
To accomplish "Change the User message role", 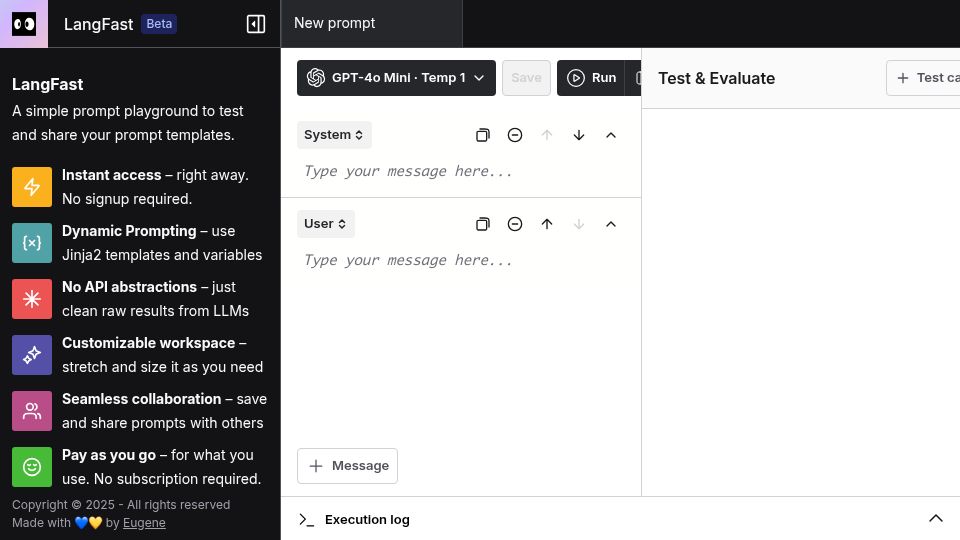I will click(x=325, y=224).
